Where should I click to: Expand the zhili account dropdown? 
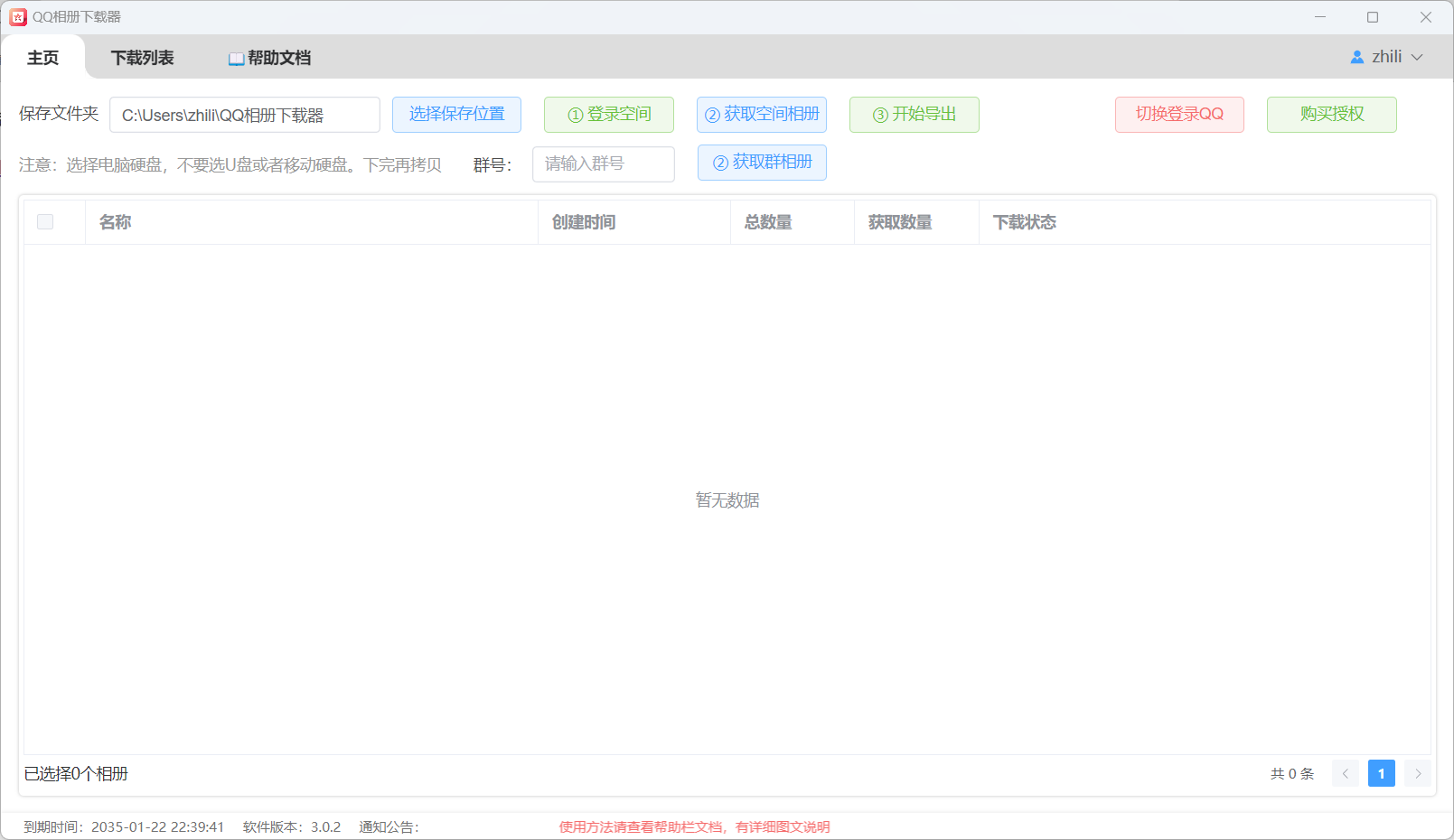coord(1417,57)
